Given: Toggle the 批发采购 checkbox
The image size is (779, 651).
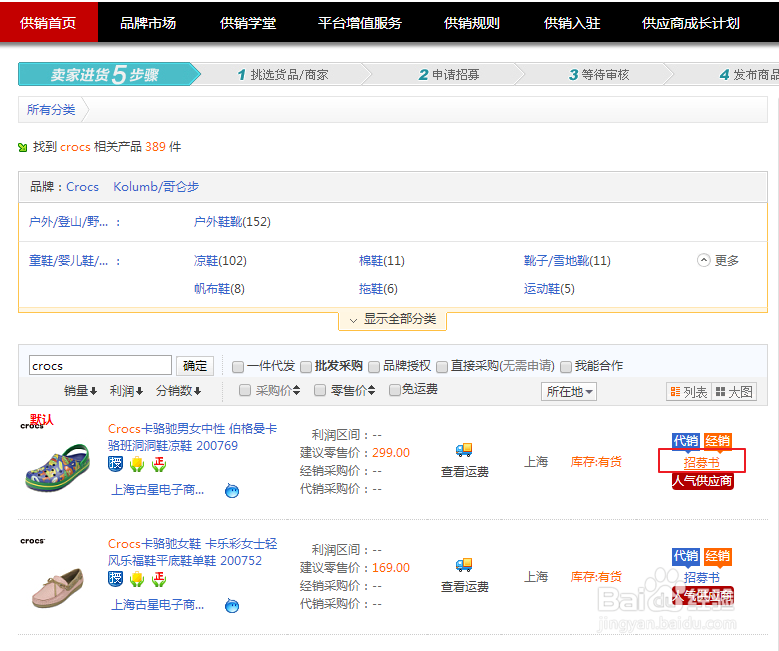Looking at the screenshot, I should click(x=306, y=367).
